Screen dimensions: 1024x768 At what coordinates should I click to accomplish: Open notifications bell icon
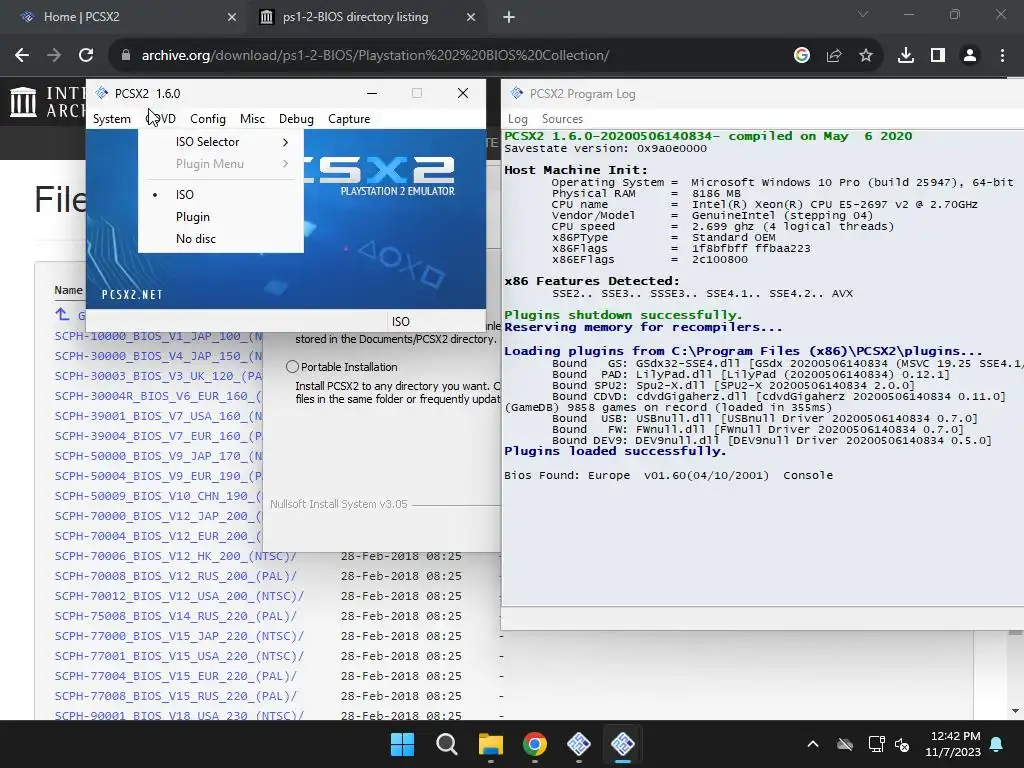click(997, 744)
